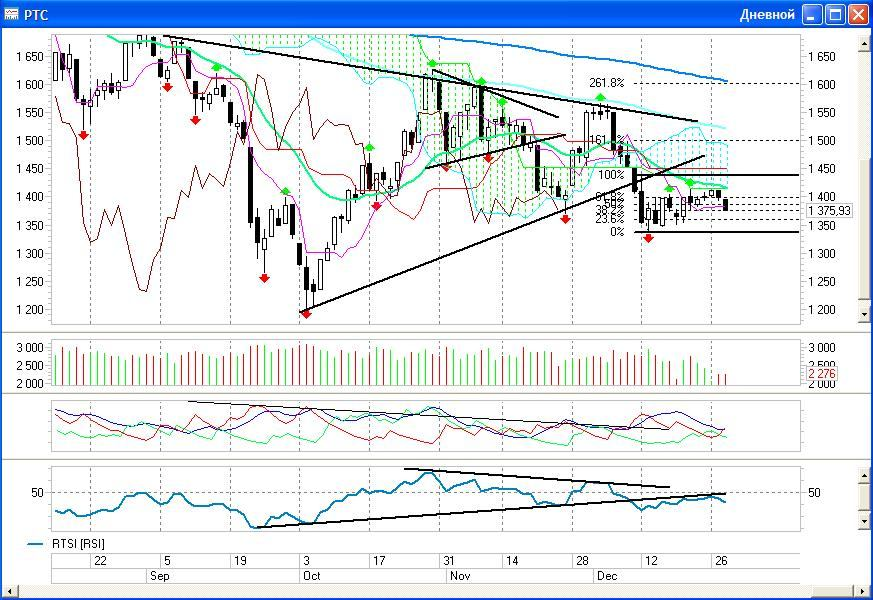Click the Oct month label on the time axis

click(x=311, y=576)
